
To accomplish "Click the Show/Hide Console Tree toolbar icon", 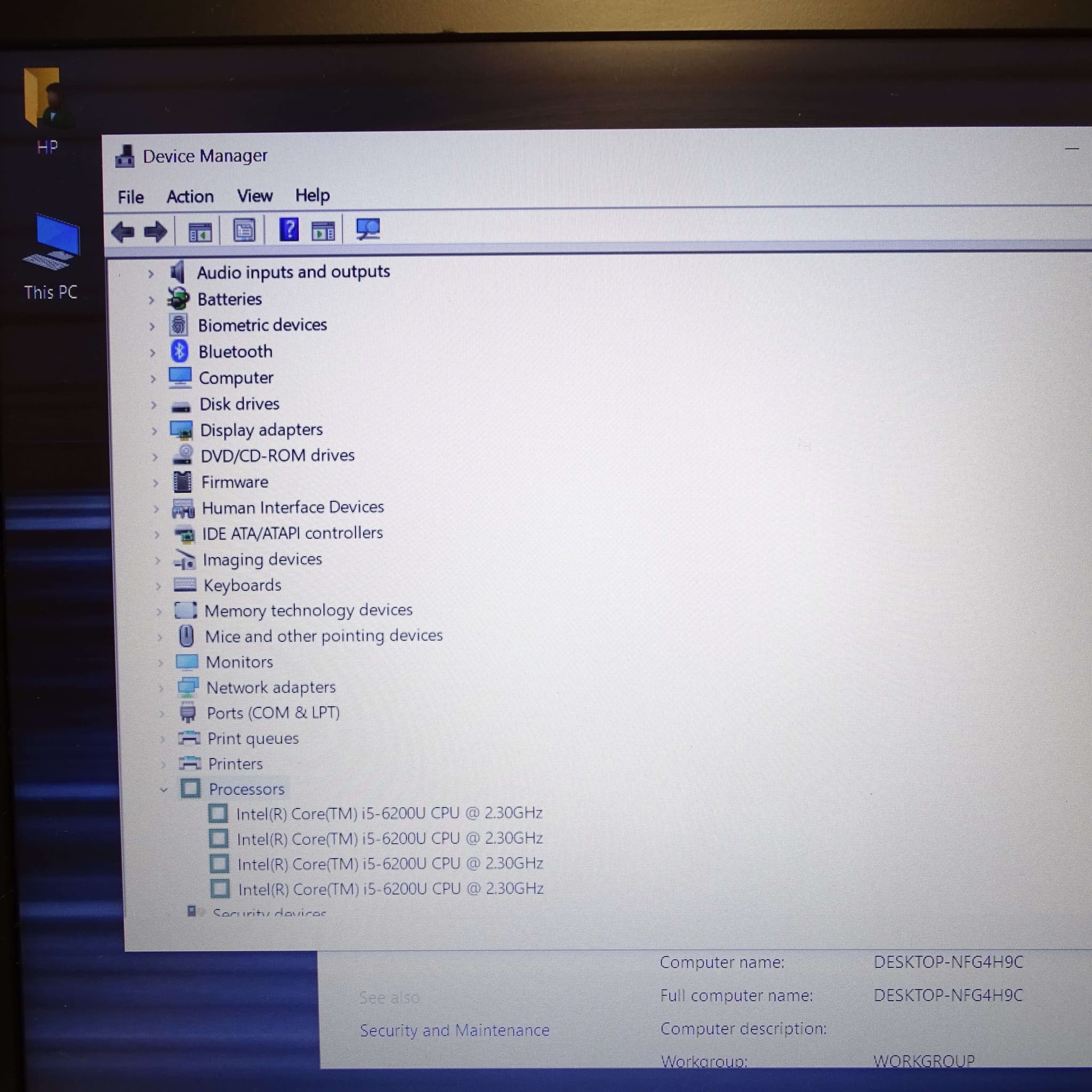I will click(x=200, y=232).
